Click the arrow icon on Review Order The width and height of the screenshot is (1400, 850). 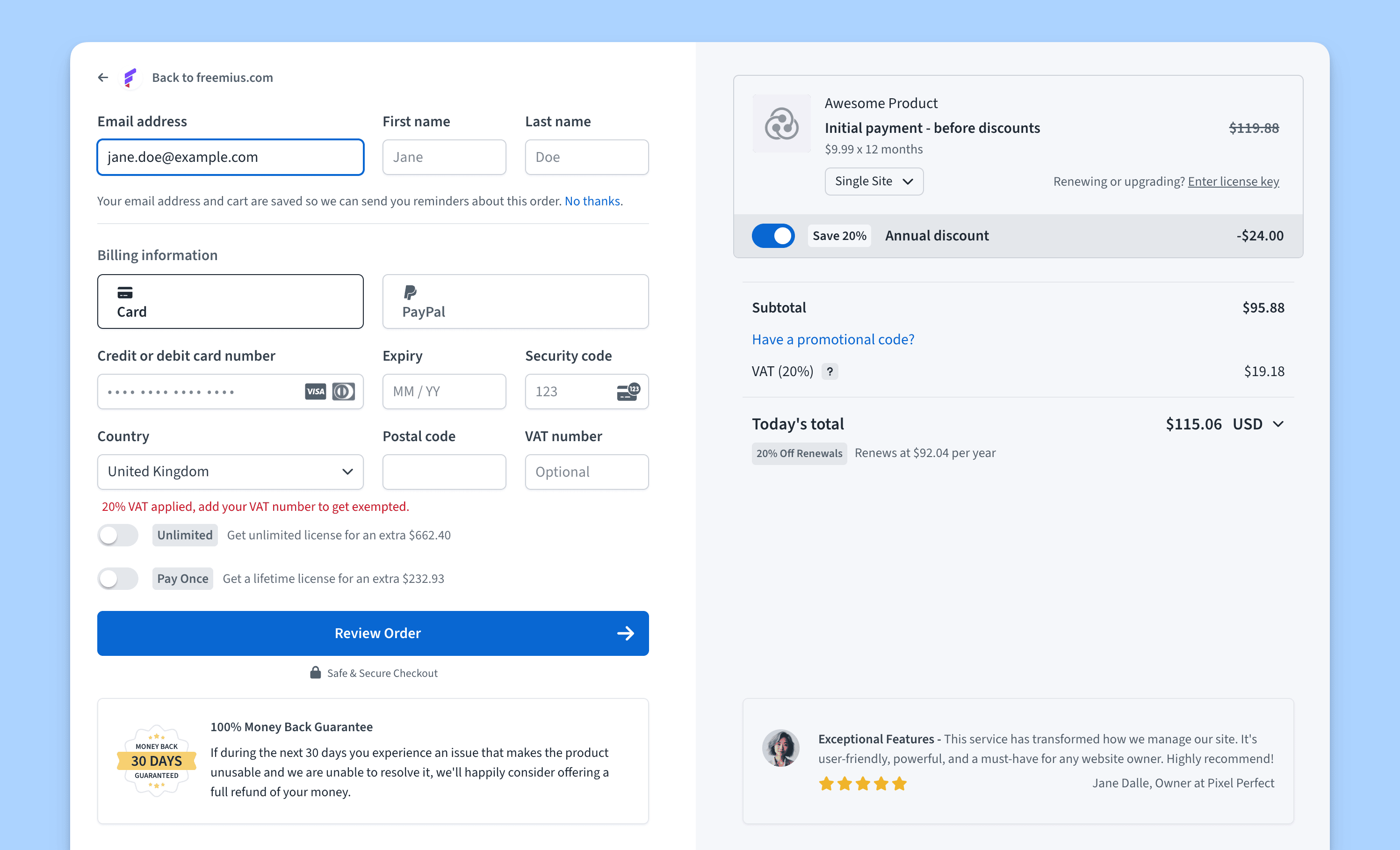[x=626, y=633]
